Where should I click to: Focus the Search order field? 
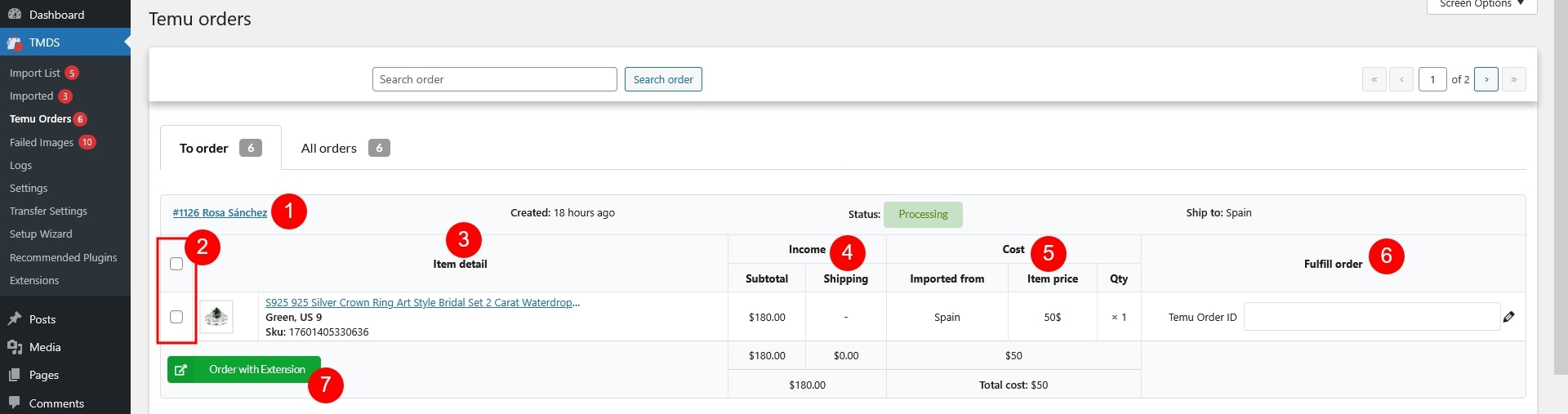pyautogui.click(x=495, y=79)
